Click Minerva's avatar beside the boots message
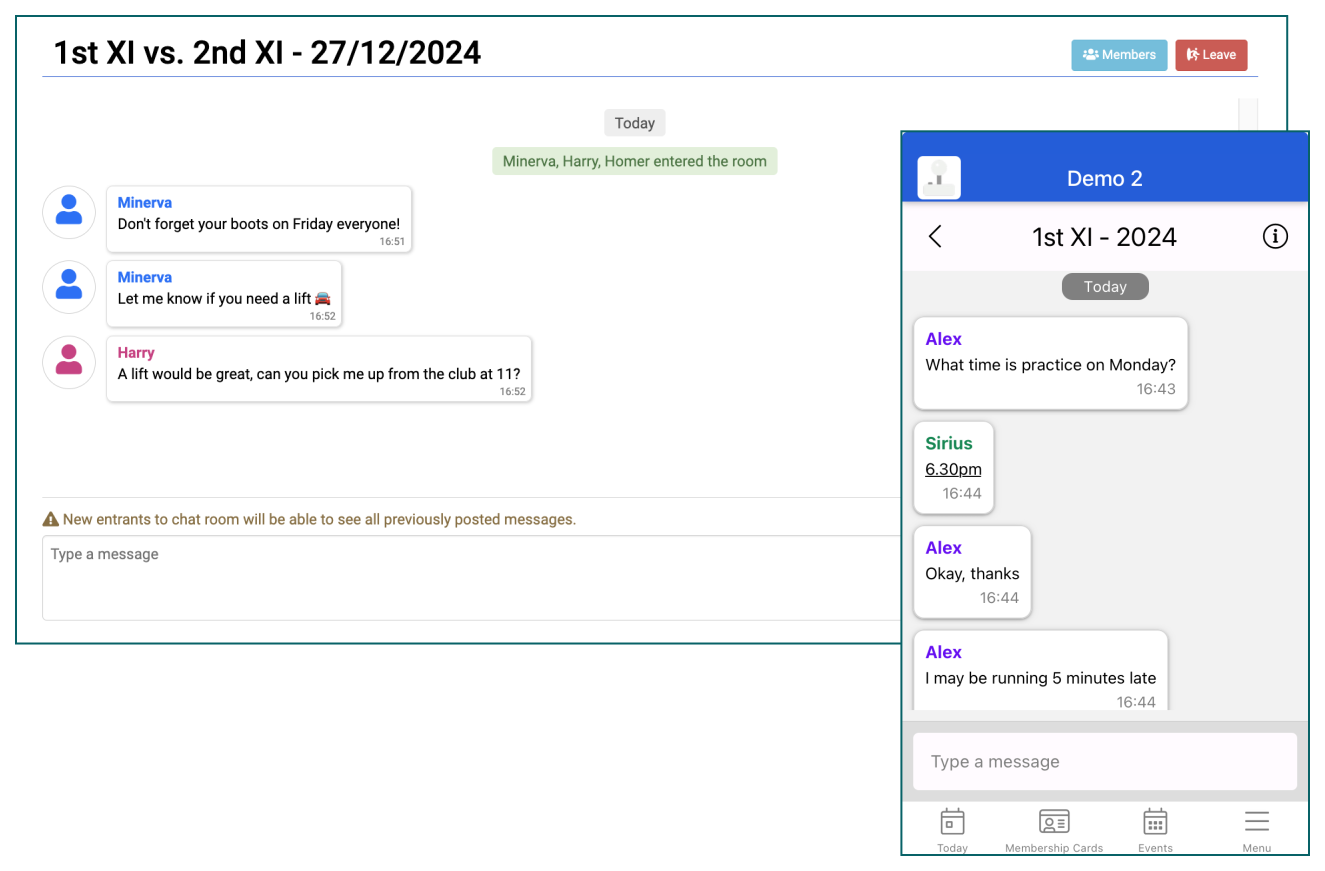1325x871 pixels. click(x=69, y=212)
